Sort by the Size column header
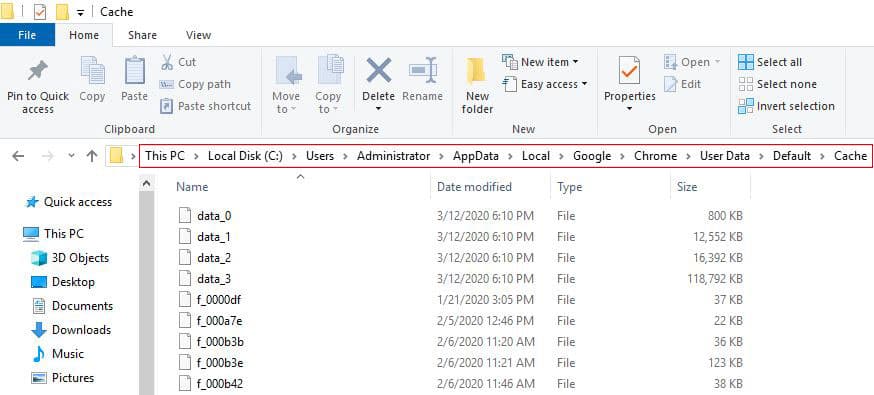Image resolution: width=874 pixels, height=395 pixels. click(x=687, y=187)
